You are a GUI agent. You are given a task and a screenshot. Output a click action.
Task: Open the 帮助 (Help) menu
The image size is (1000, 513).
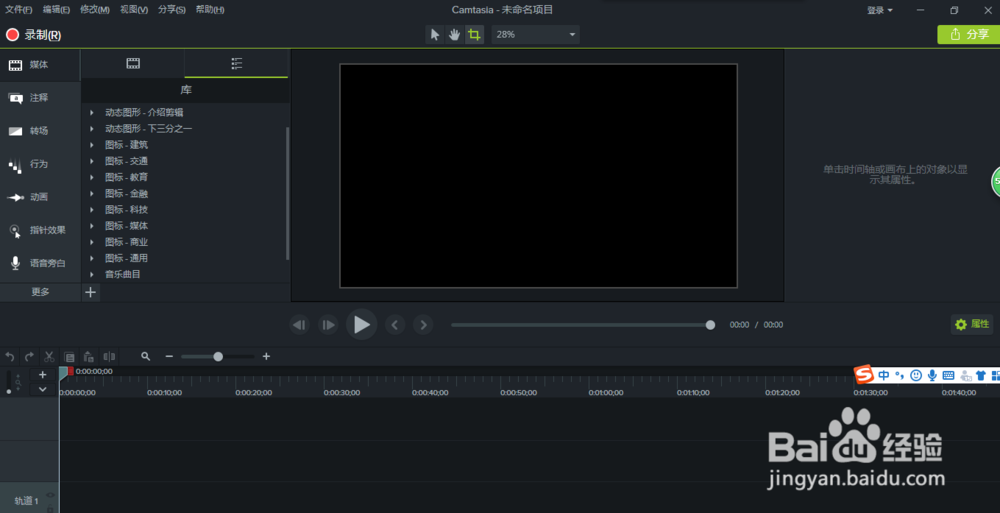(x=210, y=10)
